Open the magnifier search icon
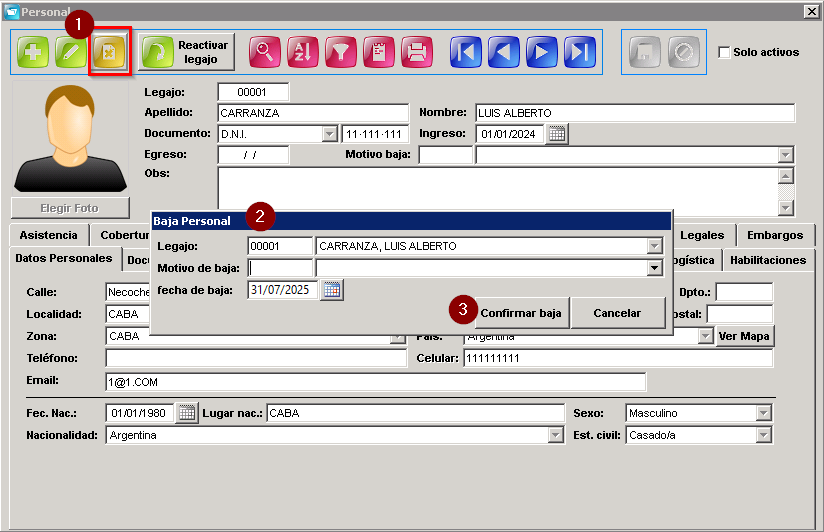 (x=264, y=52)
